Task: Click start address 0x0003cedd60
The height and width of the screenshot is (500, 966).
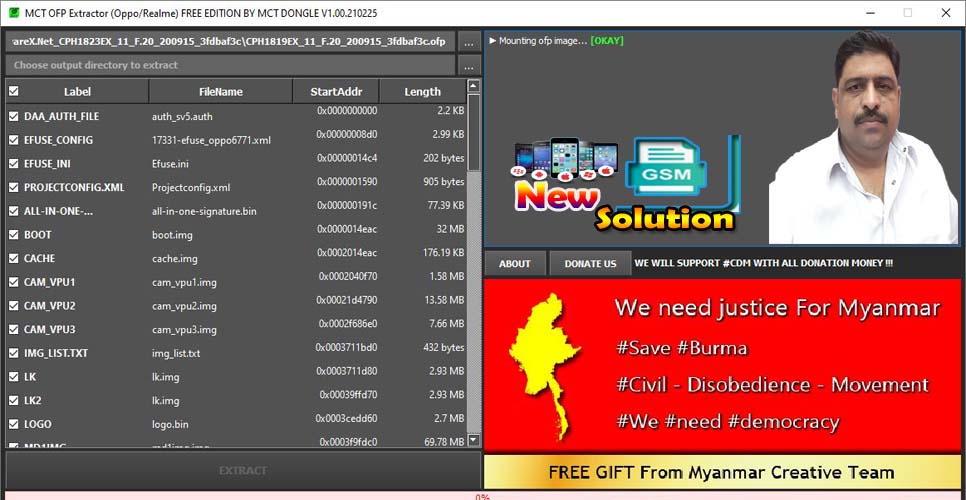Action: pyautogui.click(x=347, y=418)
